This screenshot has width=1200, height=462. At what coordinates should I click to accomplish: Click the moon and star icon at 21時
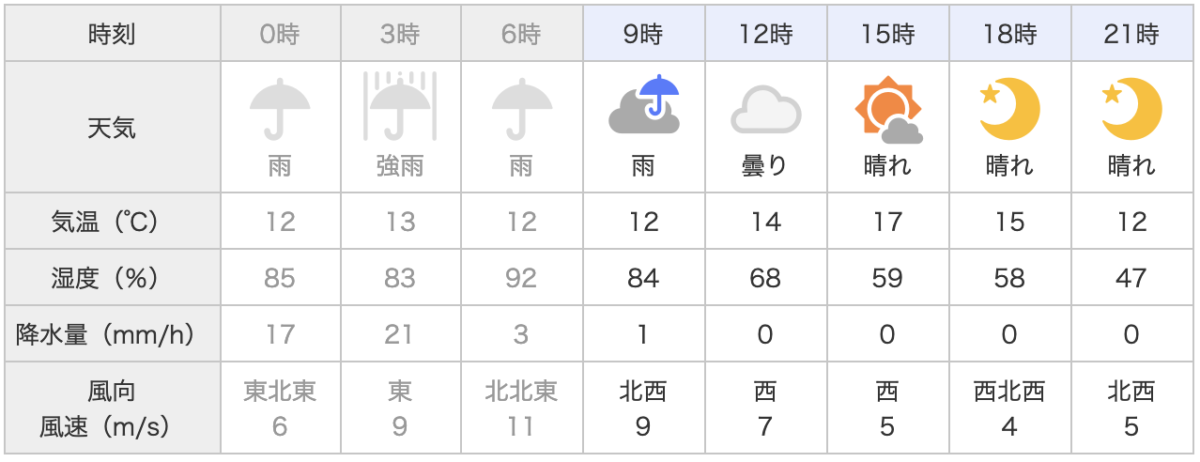[1132, 108]
